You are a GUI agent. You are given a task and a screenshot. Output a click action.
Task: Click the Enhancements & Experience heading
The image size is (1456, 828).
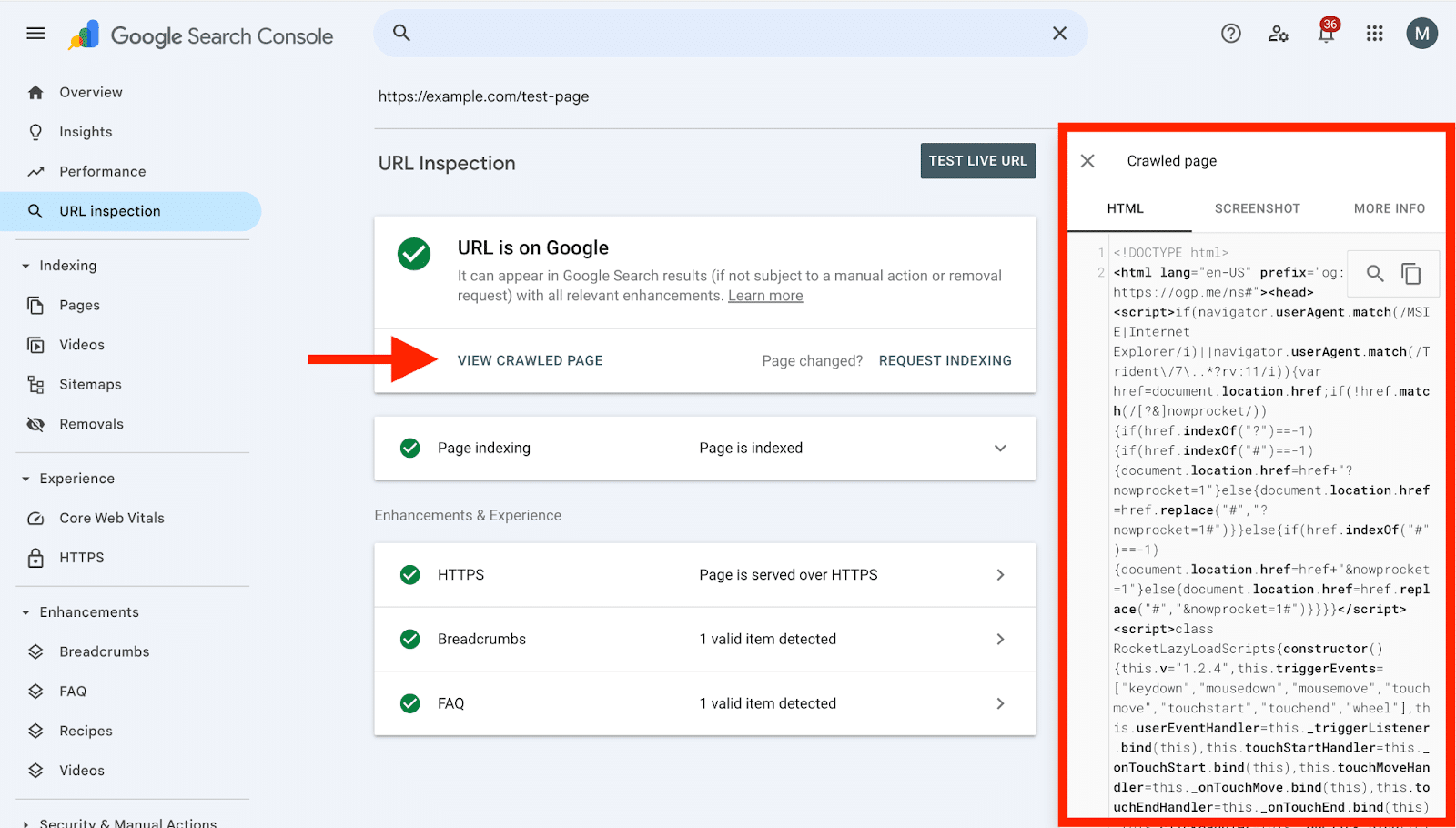[x=468, y=515]
